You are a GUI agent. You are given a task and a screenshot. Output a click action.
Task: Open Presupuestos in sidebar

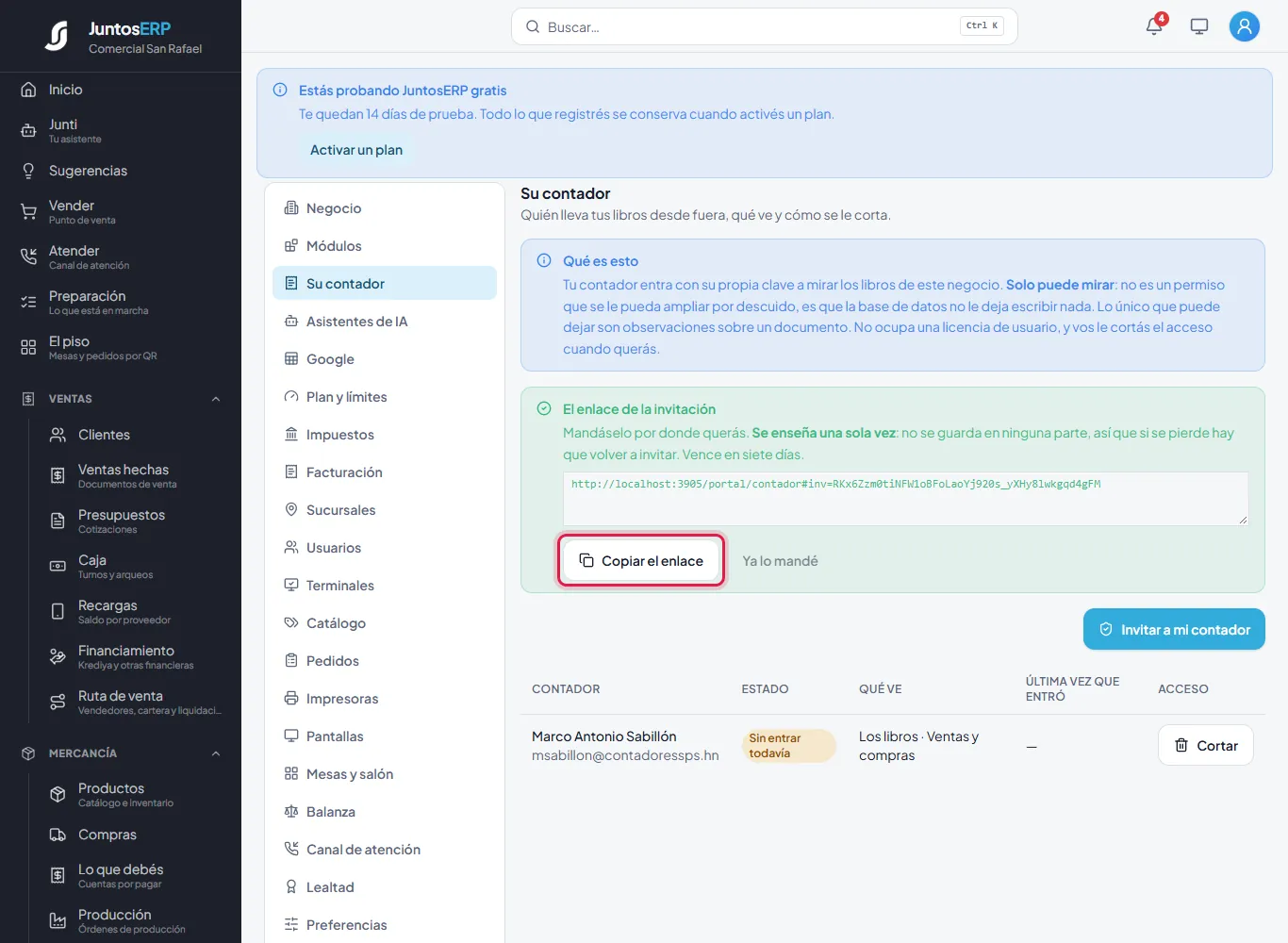click(135, 521)
